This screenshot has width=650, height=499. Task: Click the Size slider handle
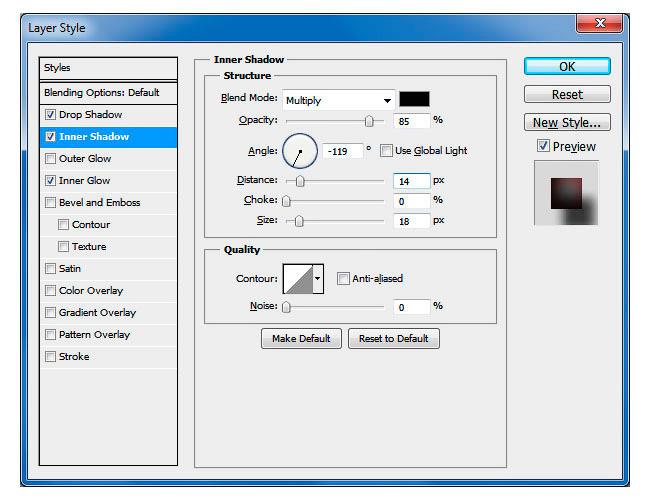pyautogui.click(x=299, y=221)
